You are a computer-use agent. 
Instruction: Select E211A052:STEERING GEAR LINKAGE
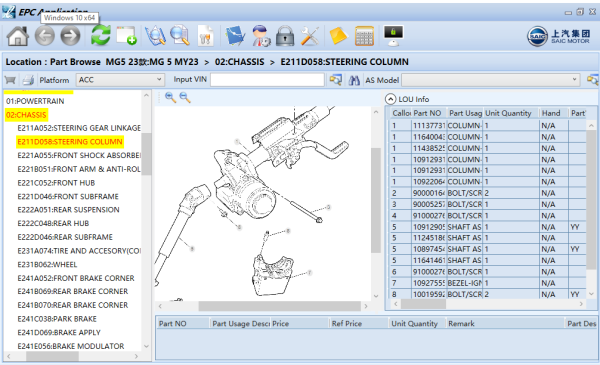click(79, 128)
